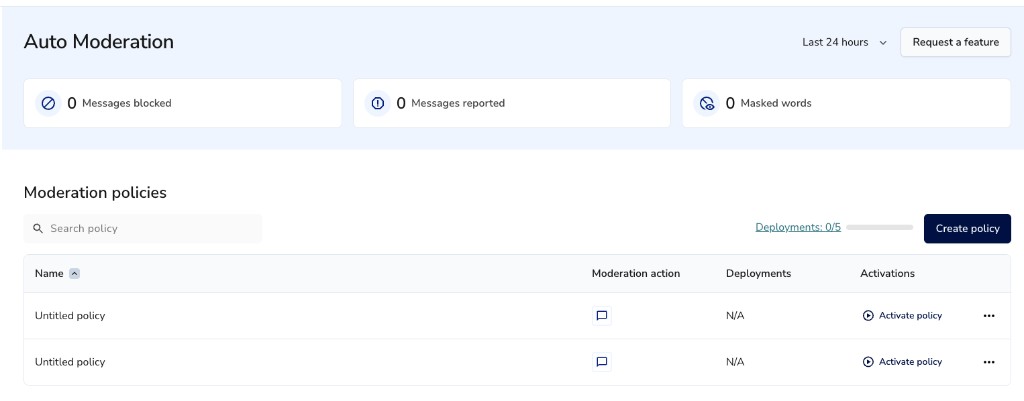Click the Auto Moderation page title

point(99,42)
